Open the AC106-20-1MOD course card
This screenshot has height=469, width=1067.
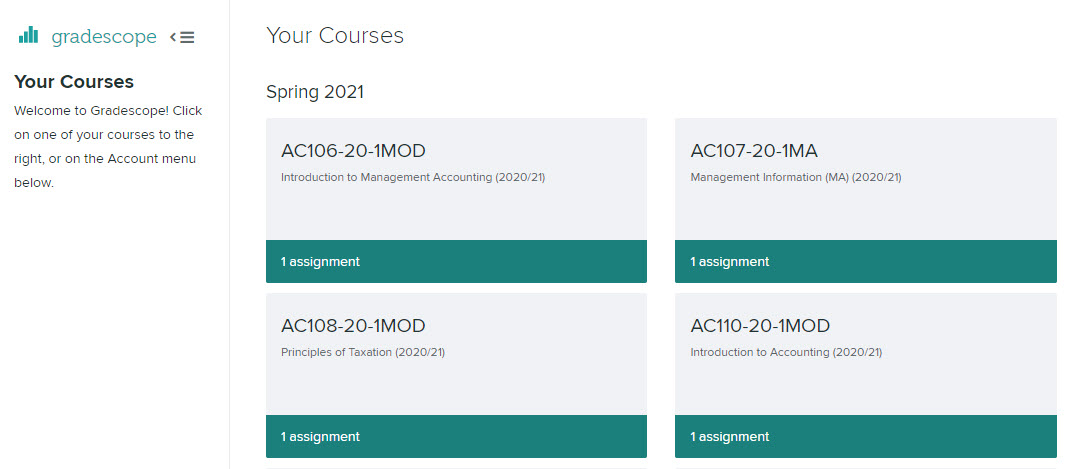click(x=456, y=200)
